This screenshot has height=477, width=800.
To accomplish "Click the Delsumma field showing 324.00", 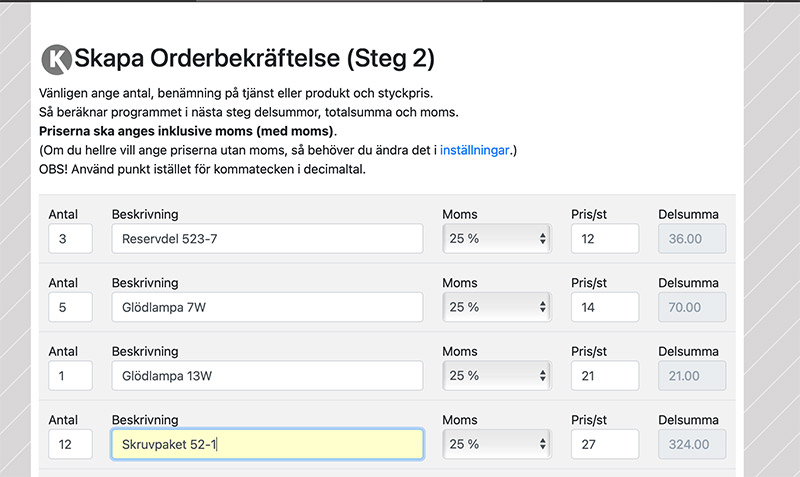I will tap(692, 444).
